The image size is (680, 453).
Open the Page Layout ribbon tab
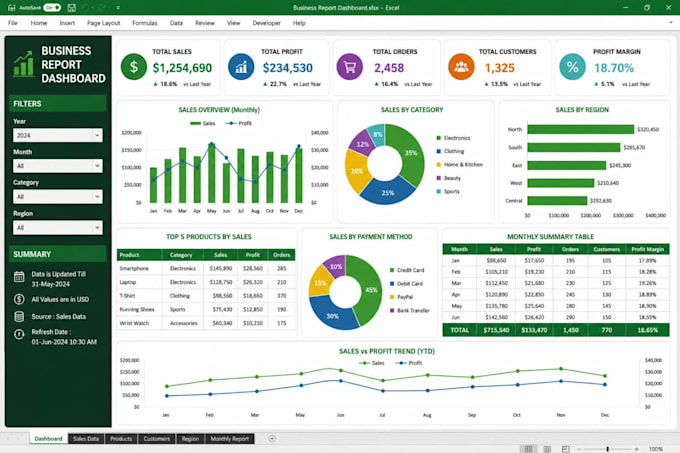(x=103, y=23)
